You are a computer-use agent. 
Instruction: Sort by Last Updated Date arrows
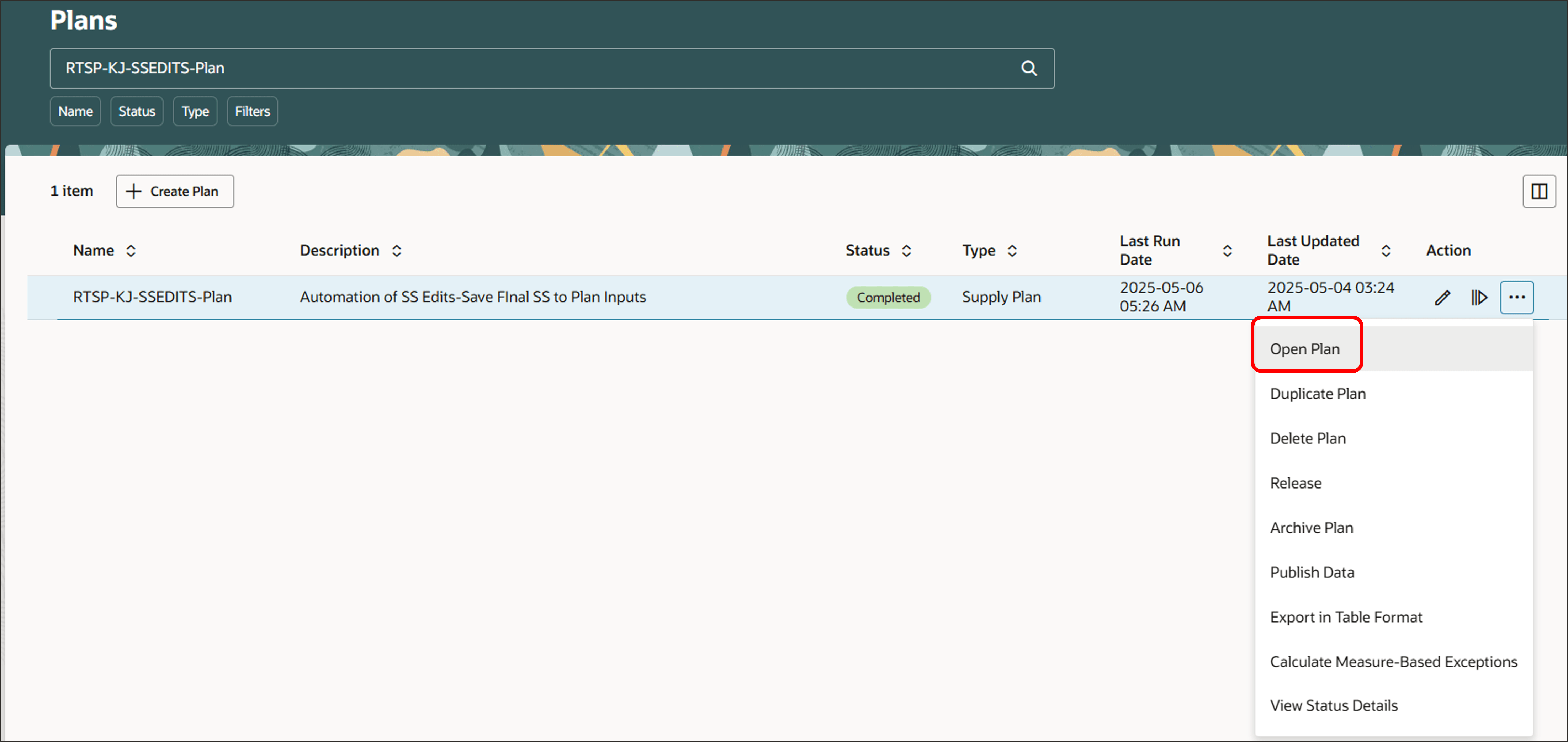[x=1386, y=251]
